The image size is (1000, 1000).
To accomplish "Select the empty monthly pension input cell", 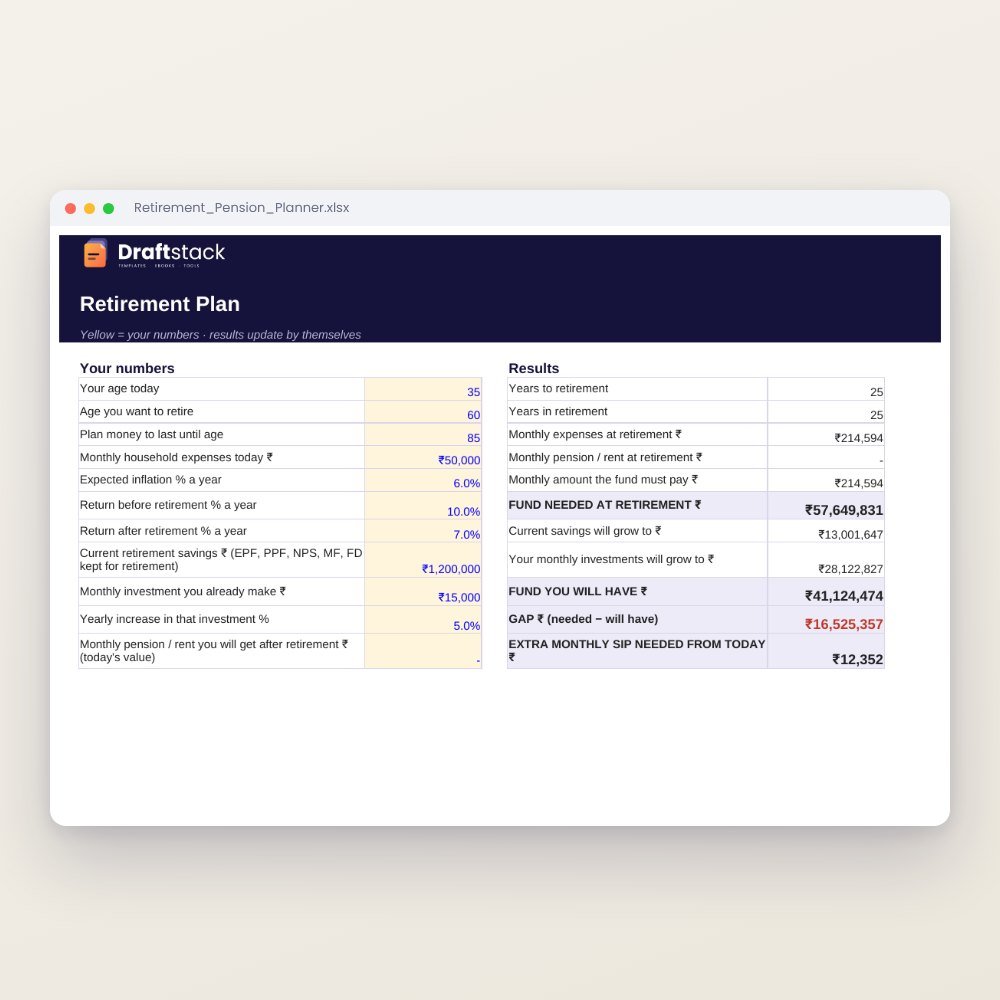I will pyautogui.click(x=423, y=651).
